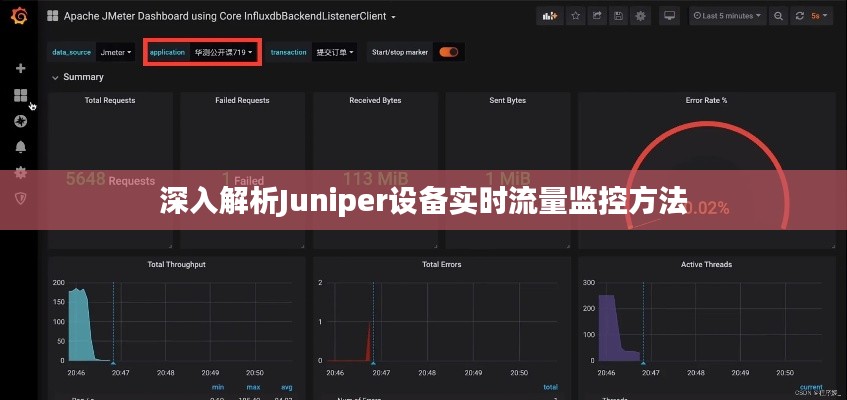Open the transaction variable dropdown
Image resolution: width=847 pixels, height=400 pixels.
coord(334,52)
